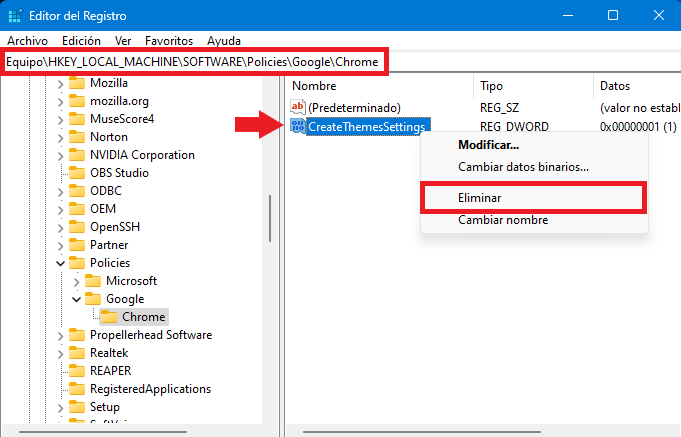The height and width of the screenshot is (437, 681).
Task: Expand the Realtek key
Action: [60, 354]
